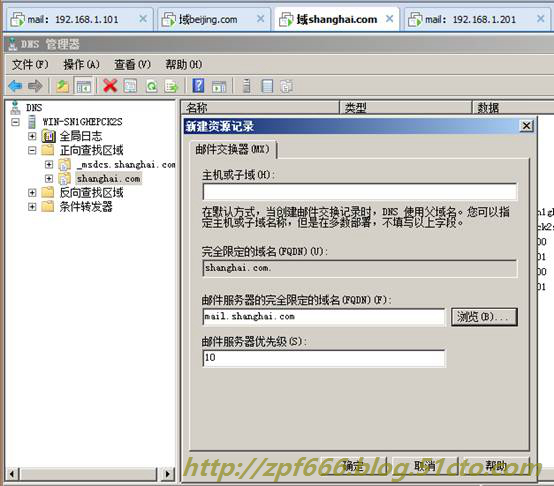Open help via the blue question mark icon
Viewport: 554px width, 486px height.
(x=198, y=85)
